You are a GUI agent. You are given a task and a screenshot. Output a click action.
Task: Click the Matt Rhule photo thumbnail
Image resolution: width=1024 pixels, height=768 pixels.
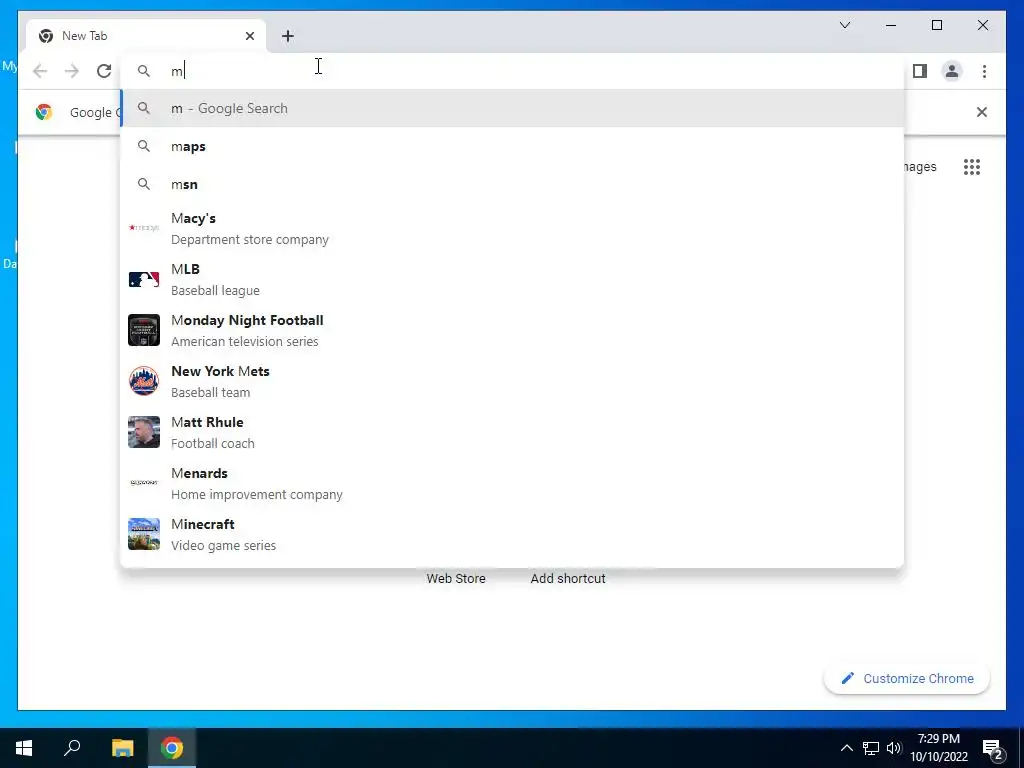click(144, 432)
